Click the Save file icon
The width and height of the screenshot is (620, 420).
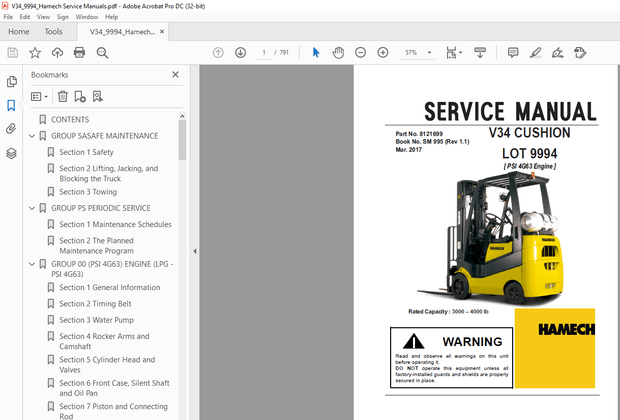coord(13,53)
